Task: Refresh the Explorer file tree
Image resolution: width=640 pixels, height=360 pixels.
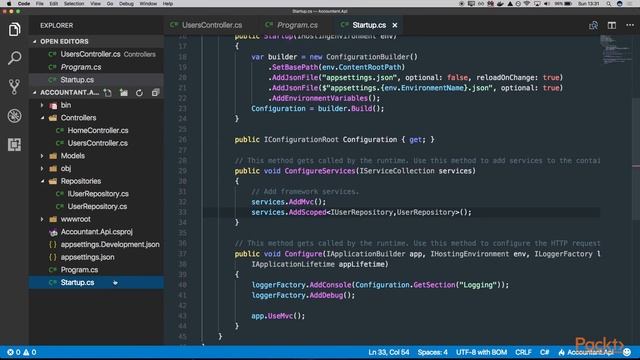Action: click(140, 93)
